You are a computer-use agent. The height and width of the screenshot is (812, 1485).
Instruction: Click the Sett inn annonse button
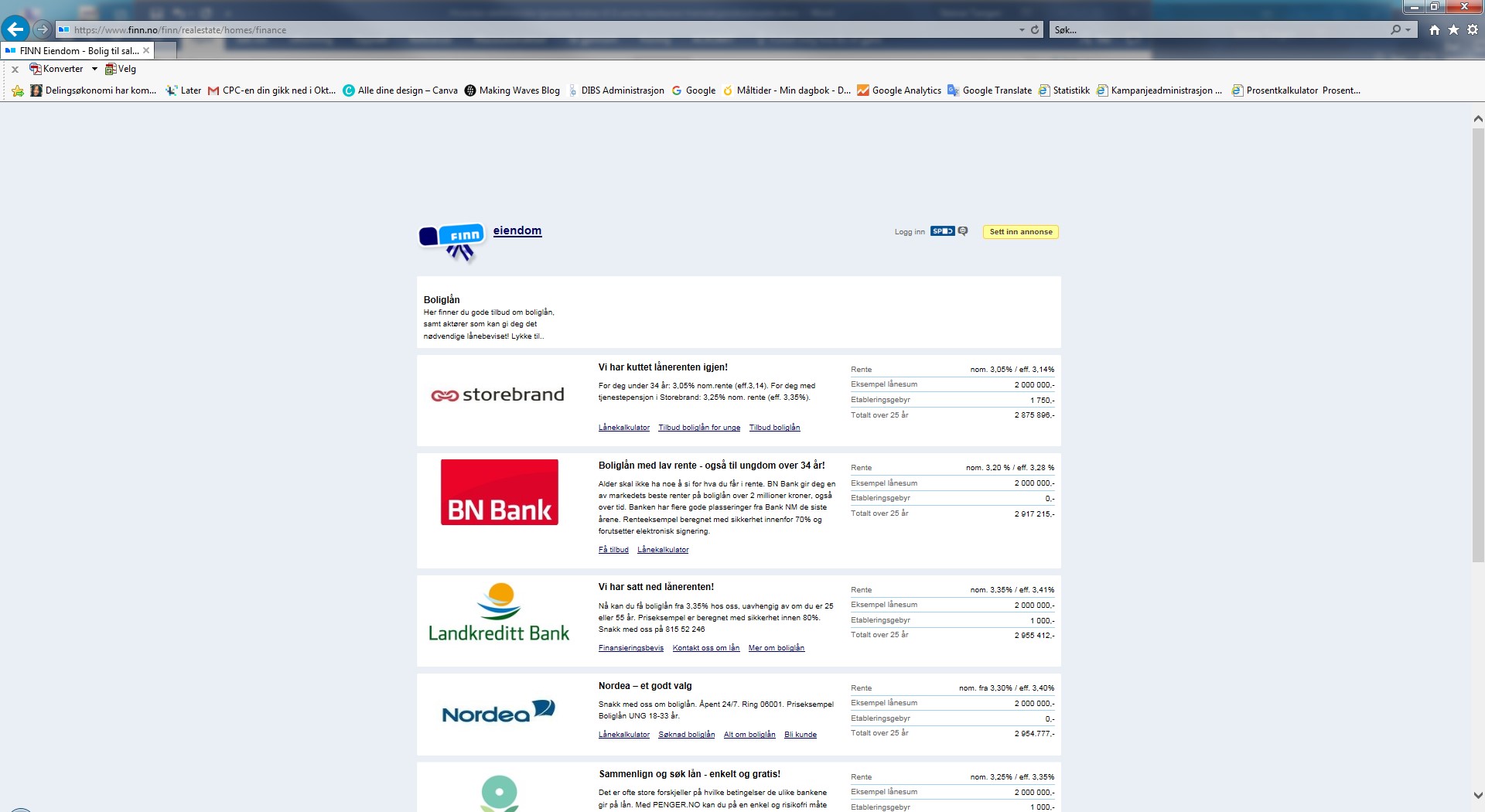tap(1021, 232)
